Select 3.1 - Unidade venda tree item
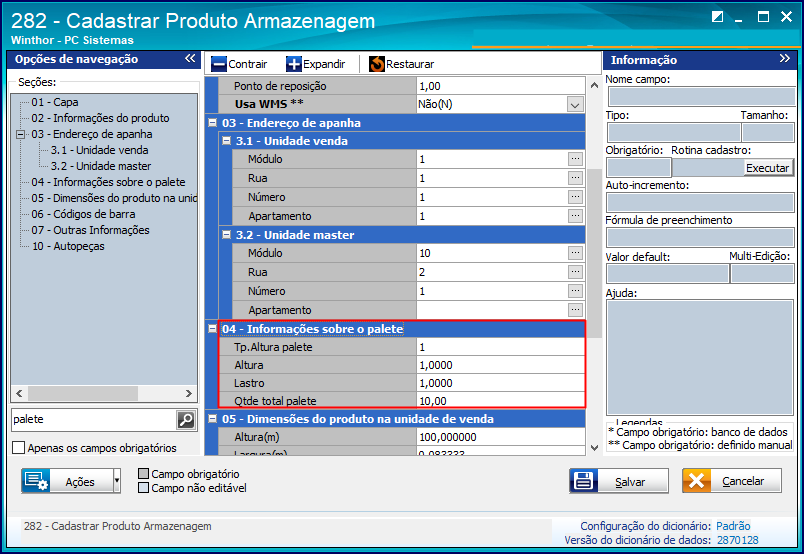The width and height of the screenshot is (804, 554). [99, 150]
